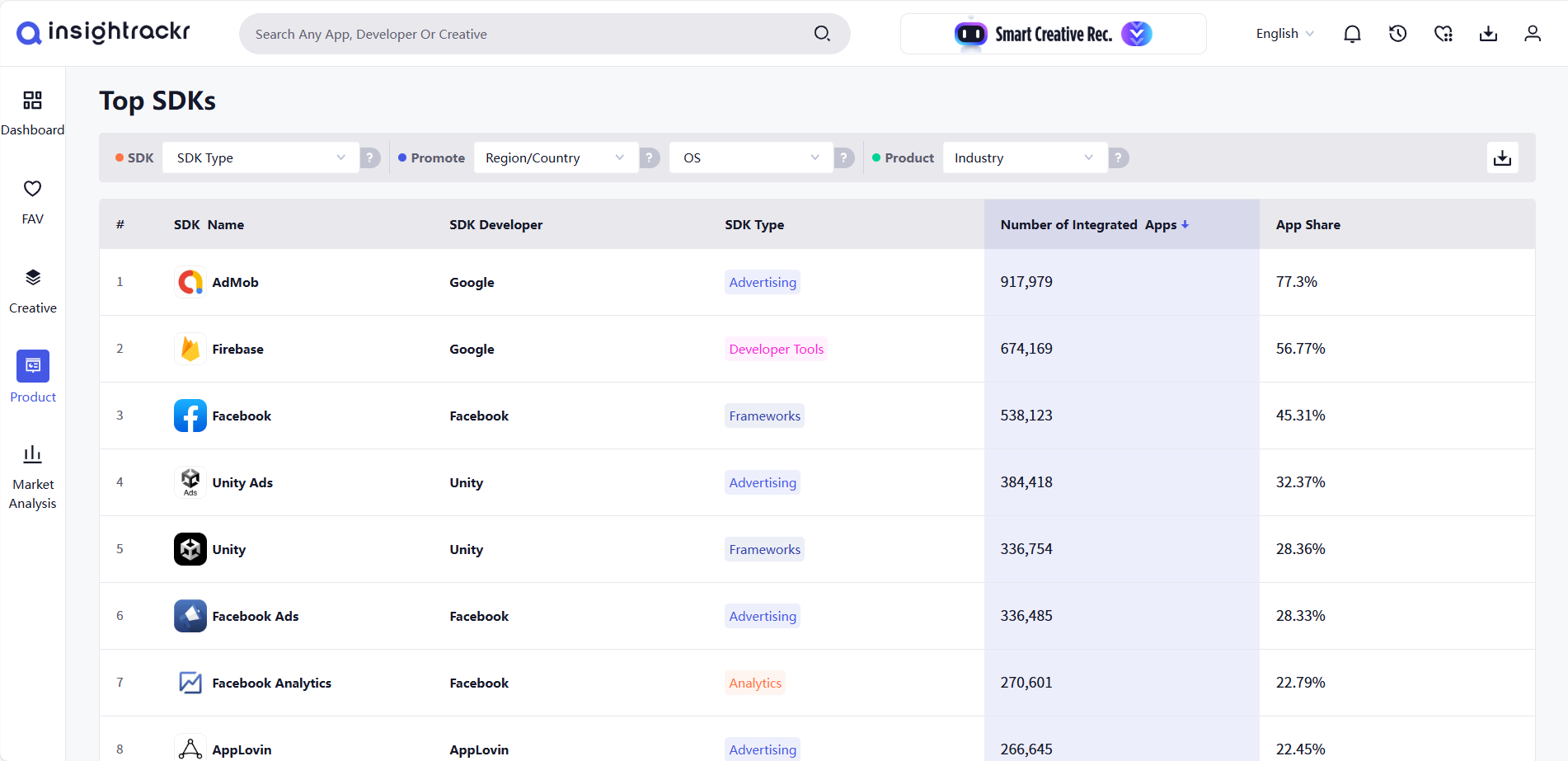1568x761 pixels.
Task: Click the Firebase SDK name
Action: 237,349
